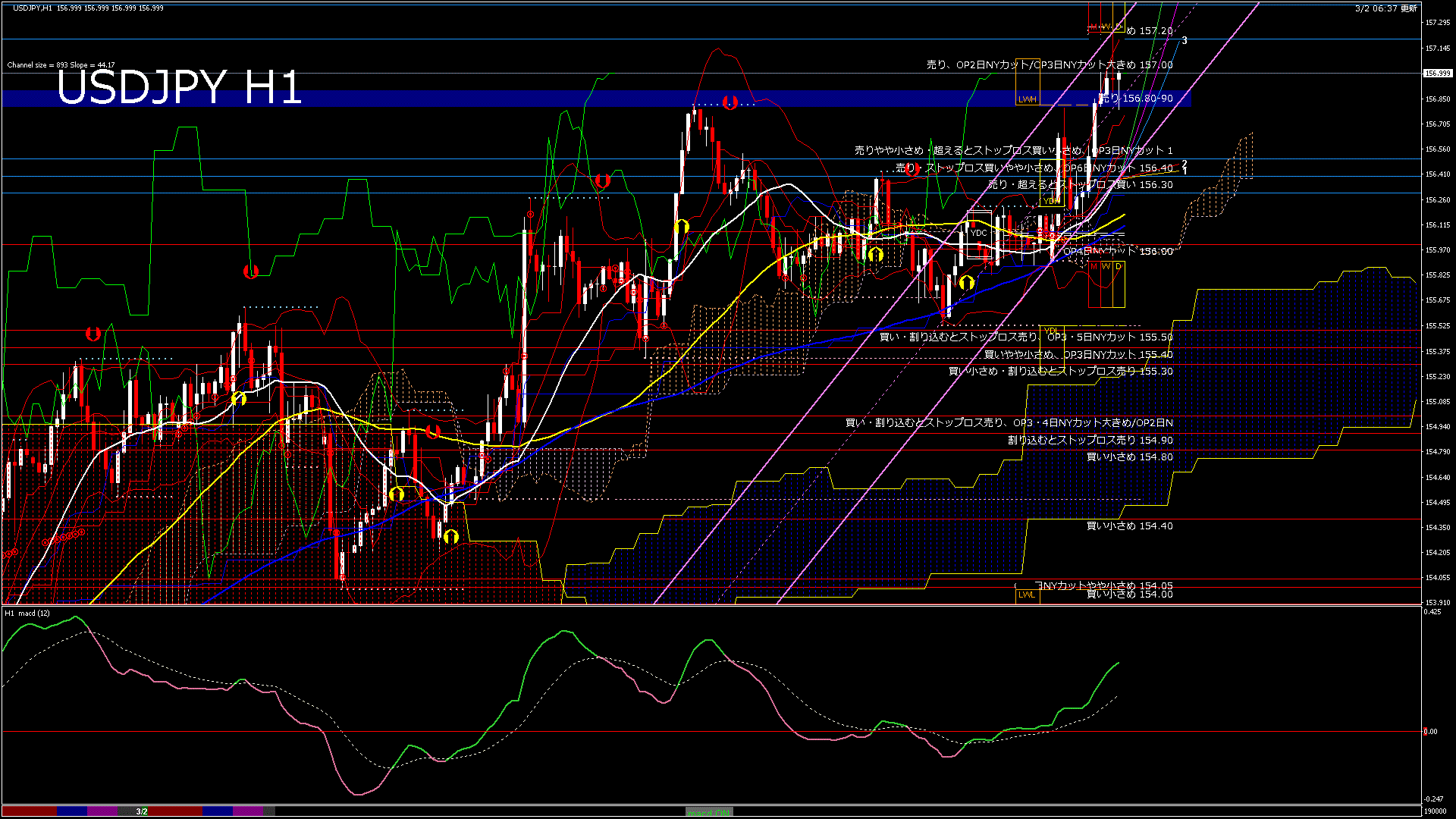The height and width of the screenshot is (819, 1456).
Task: Expand the YDC marker label
Action: (x=978, y=233)
